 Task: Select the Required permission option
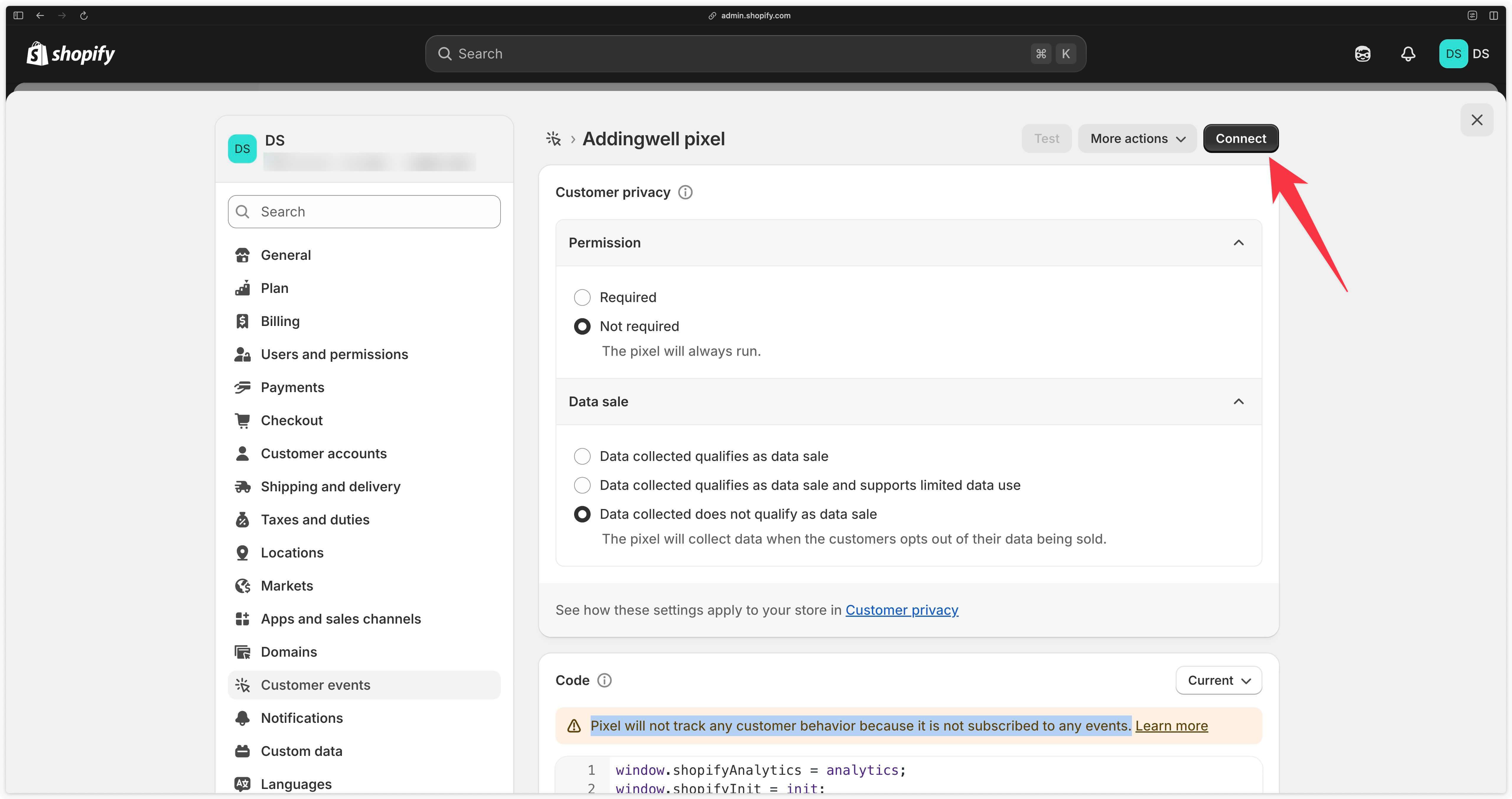point(582,297)
